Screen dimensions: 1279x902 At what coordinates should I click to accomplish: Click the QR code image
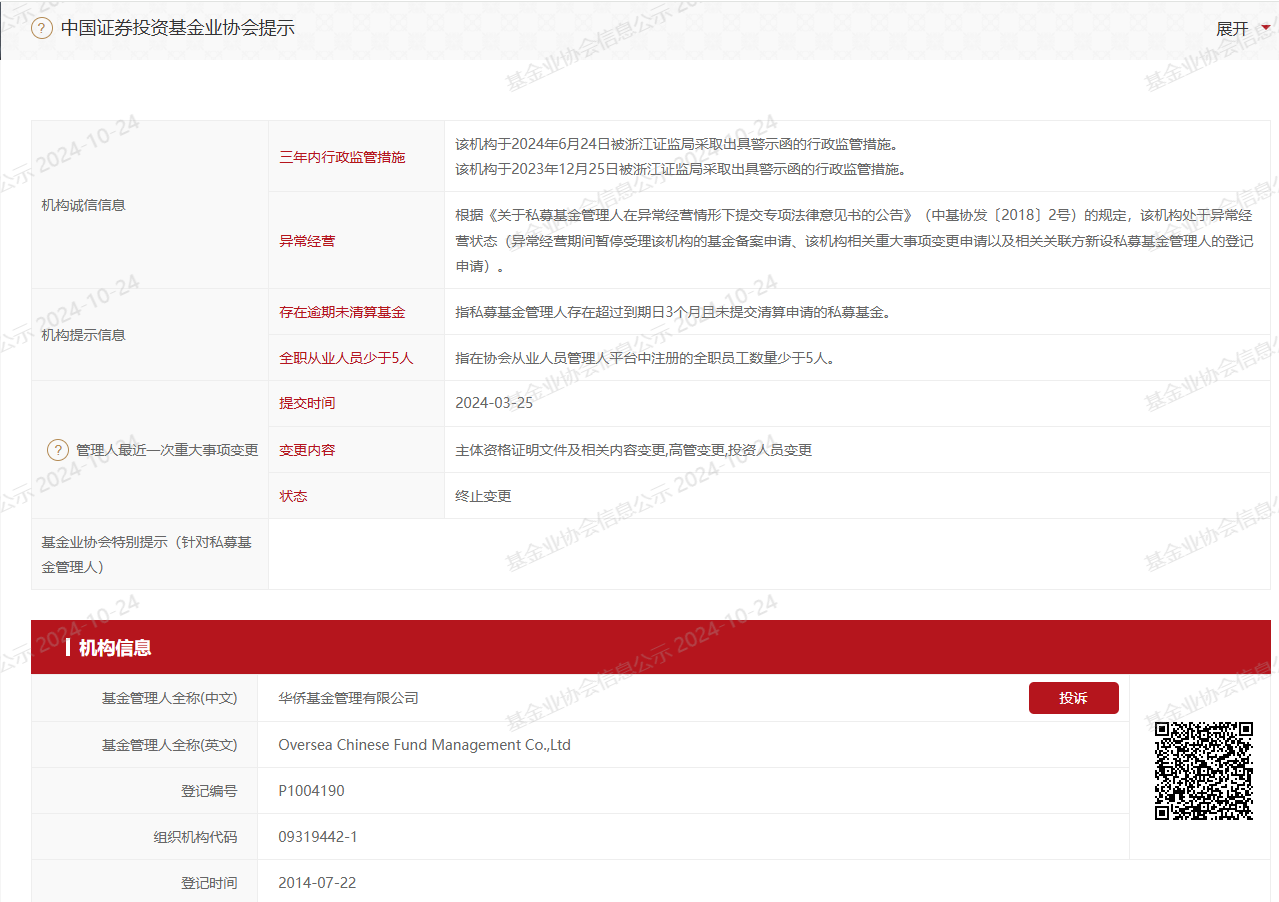[x=1204, y=771]
